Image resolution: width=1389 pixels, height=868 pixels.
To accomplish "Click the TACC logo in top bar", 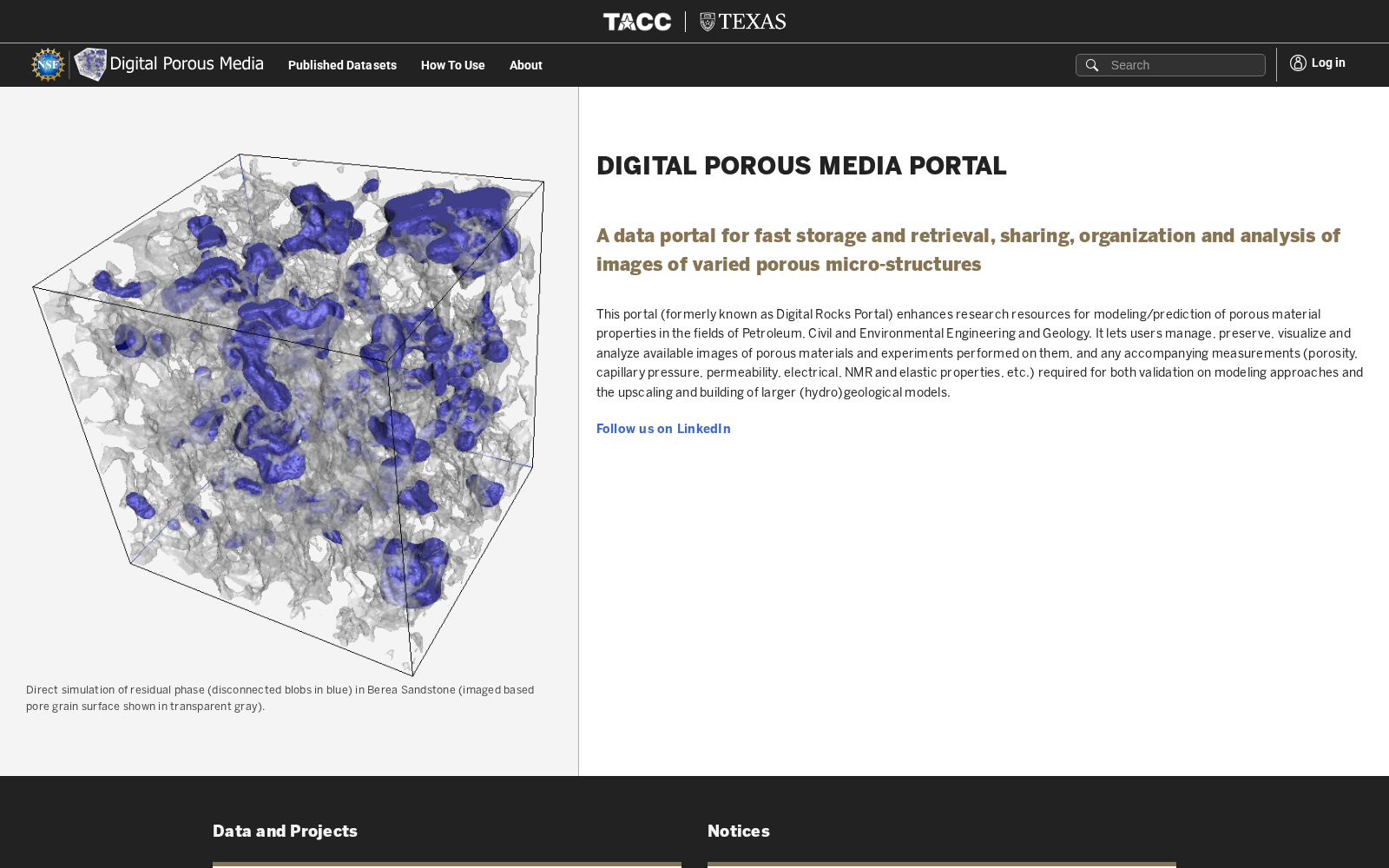I will tap(637, 22).
